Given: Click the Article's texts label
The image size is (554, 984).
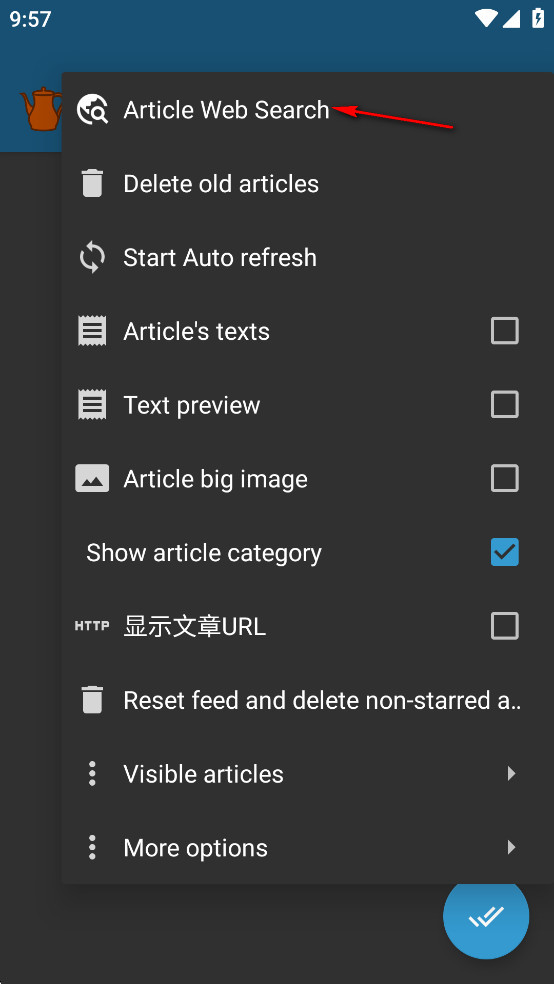Looking at the screenshot, I should click(x=196, y=331).
